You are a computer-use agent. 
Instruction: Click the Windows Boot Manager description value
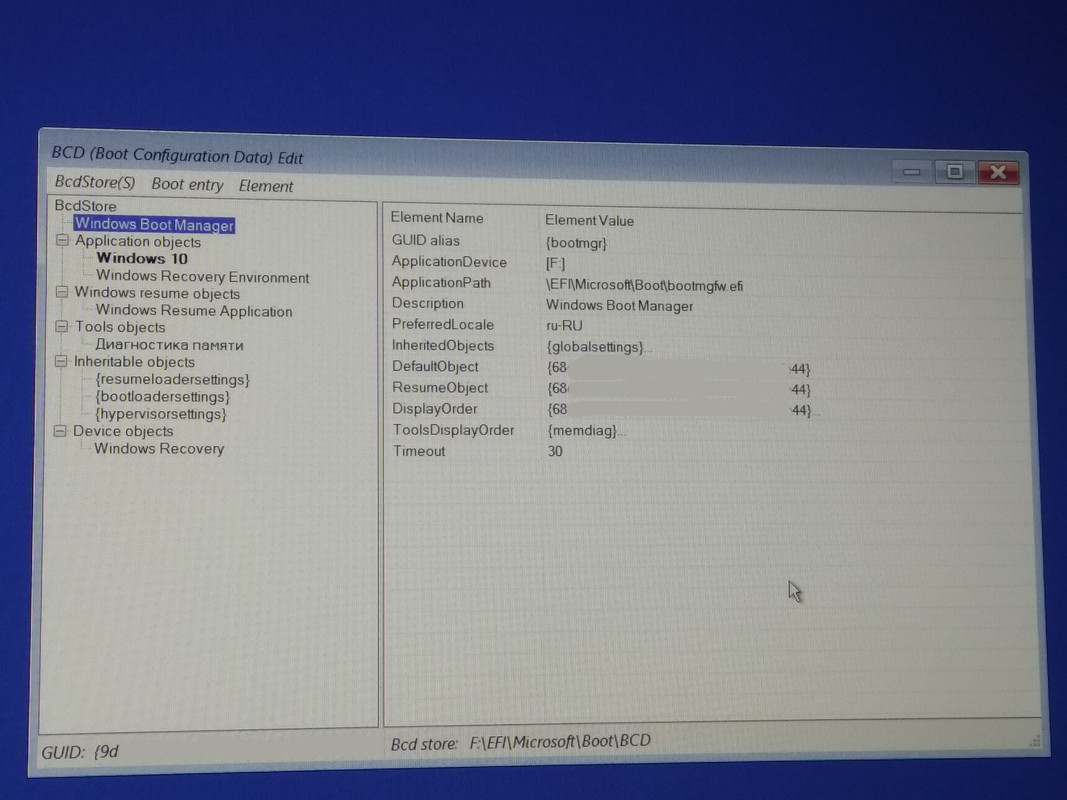[x=619, y=305]
